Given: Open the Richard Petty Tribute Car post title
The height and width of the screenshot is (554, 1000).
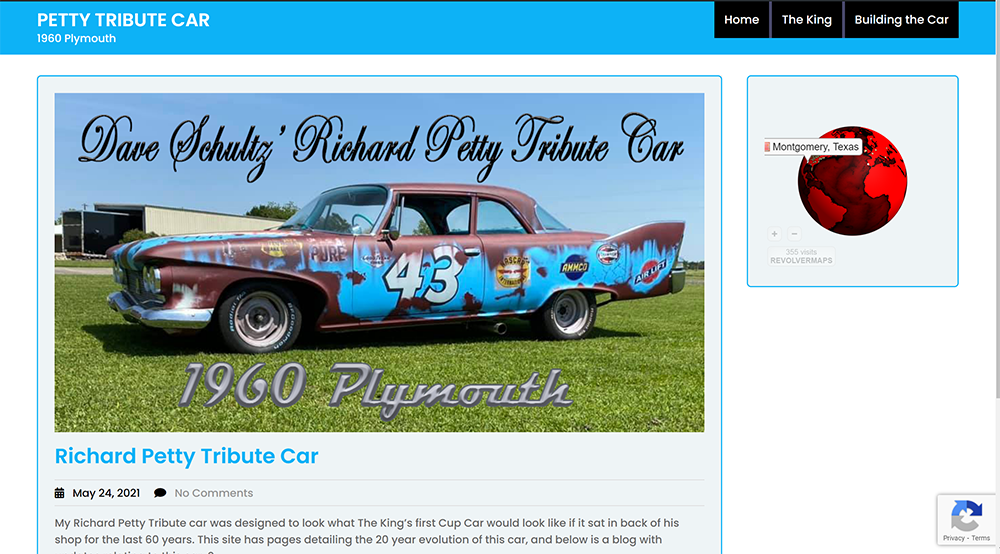Looking at the screenshot, I should pos(186,456).
